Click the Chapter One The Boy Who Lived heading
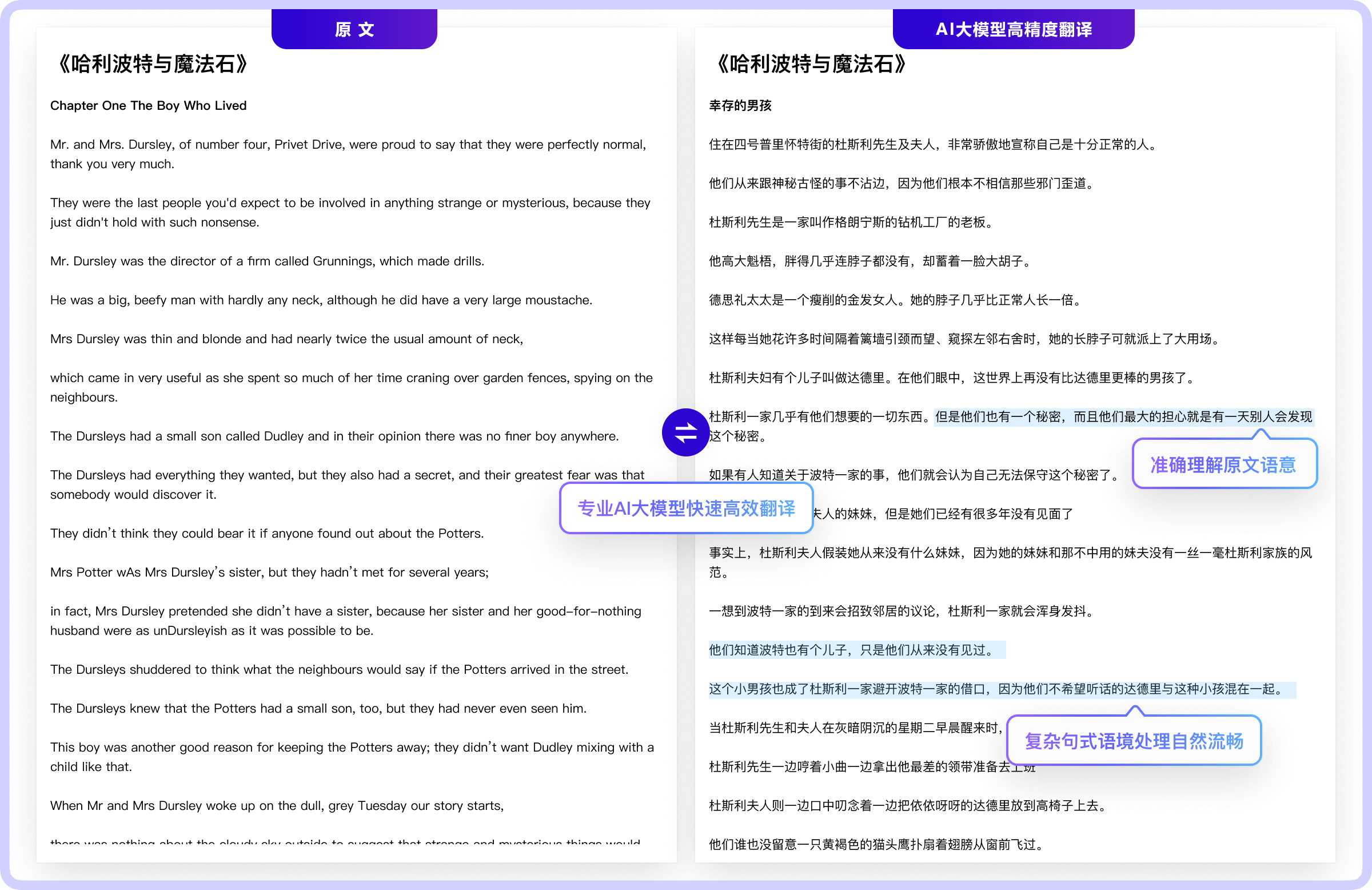This screenshot has width=1372, height=890. pos(148,106)
